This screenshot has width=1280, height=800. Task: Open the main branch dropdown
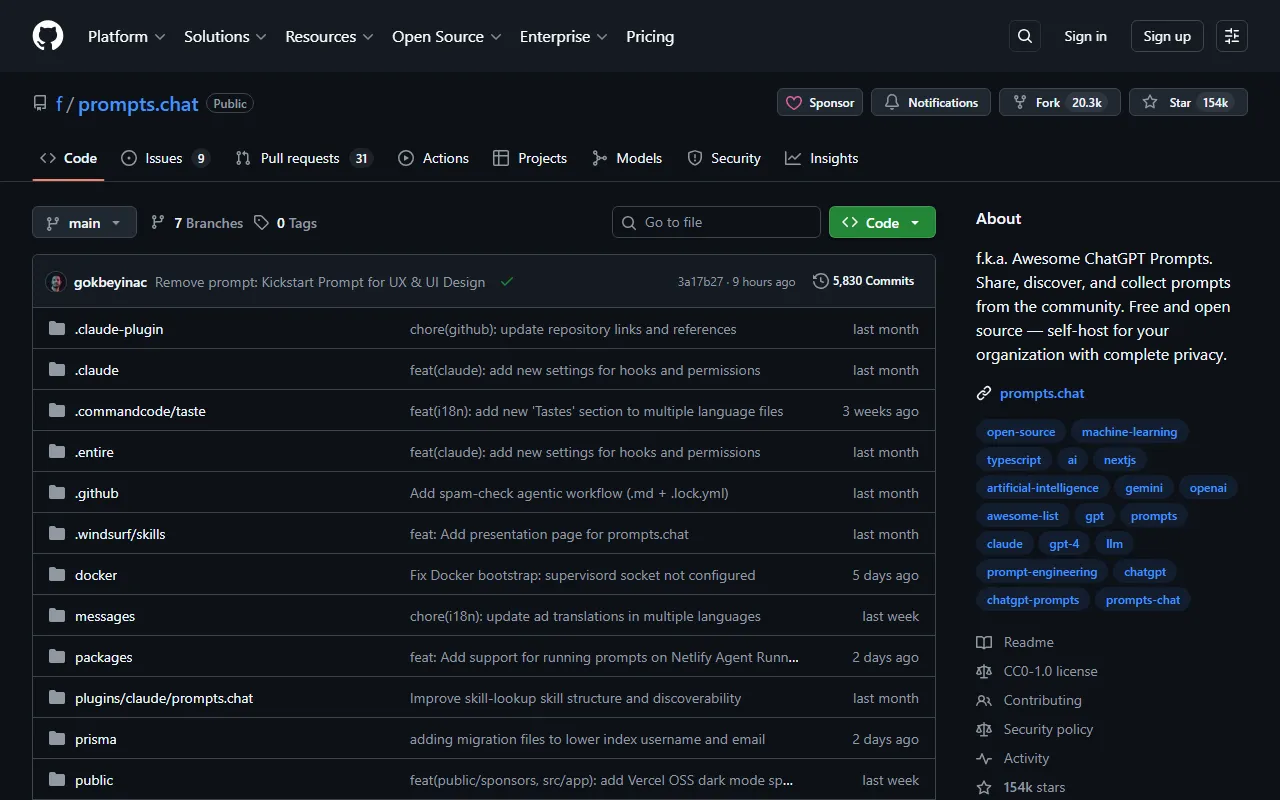coord(84,222)
